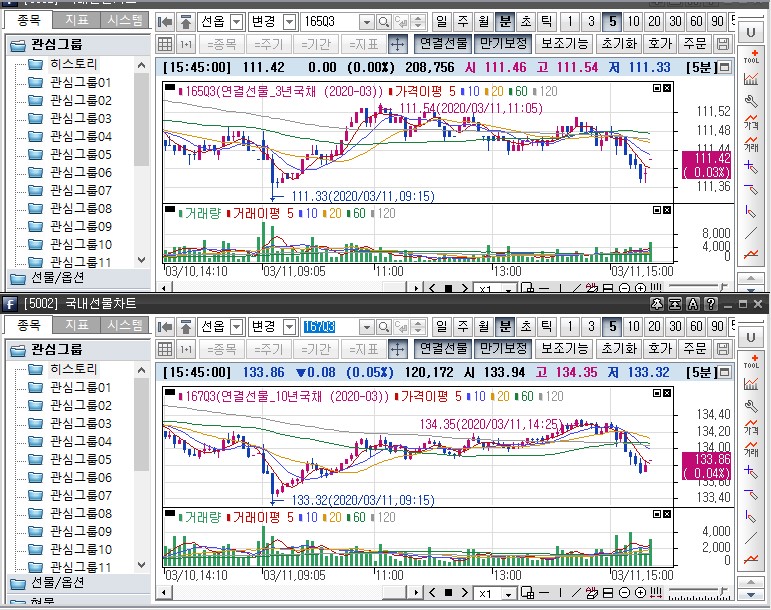Image resolution: width=771 pixels, height=610 pixels.
Task: Click the first-page arrow icon in upper toolbar
Action: (x=166, y=21)
